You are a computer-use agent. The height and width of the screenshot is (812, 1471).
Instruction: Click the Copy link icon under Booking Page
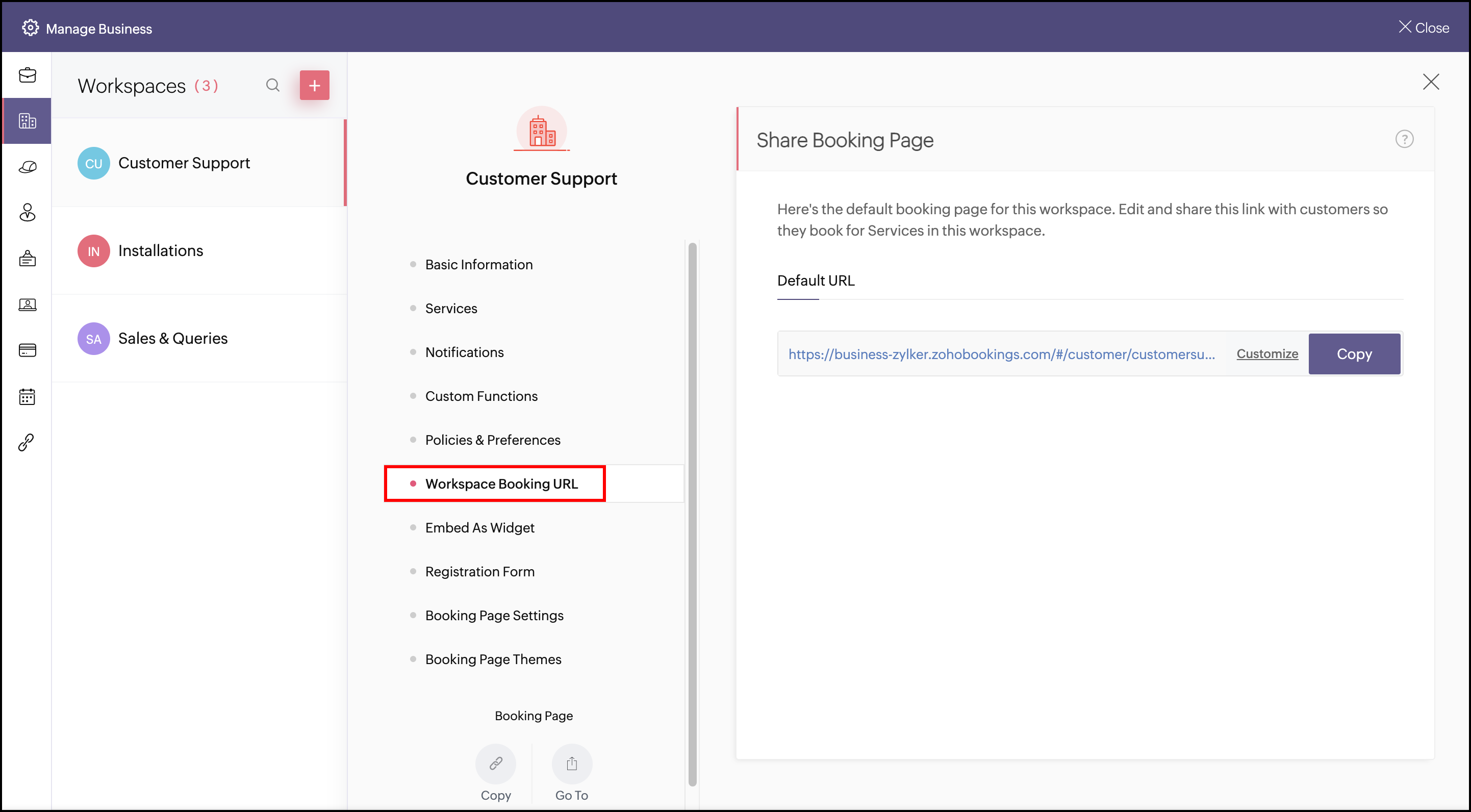495,764
